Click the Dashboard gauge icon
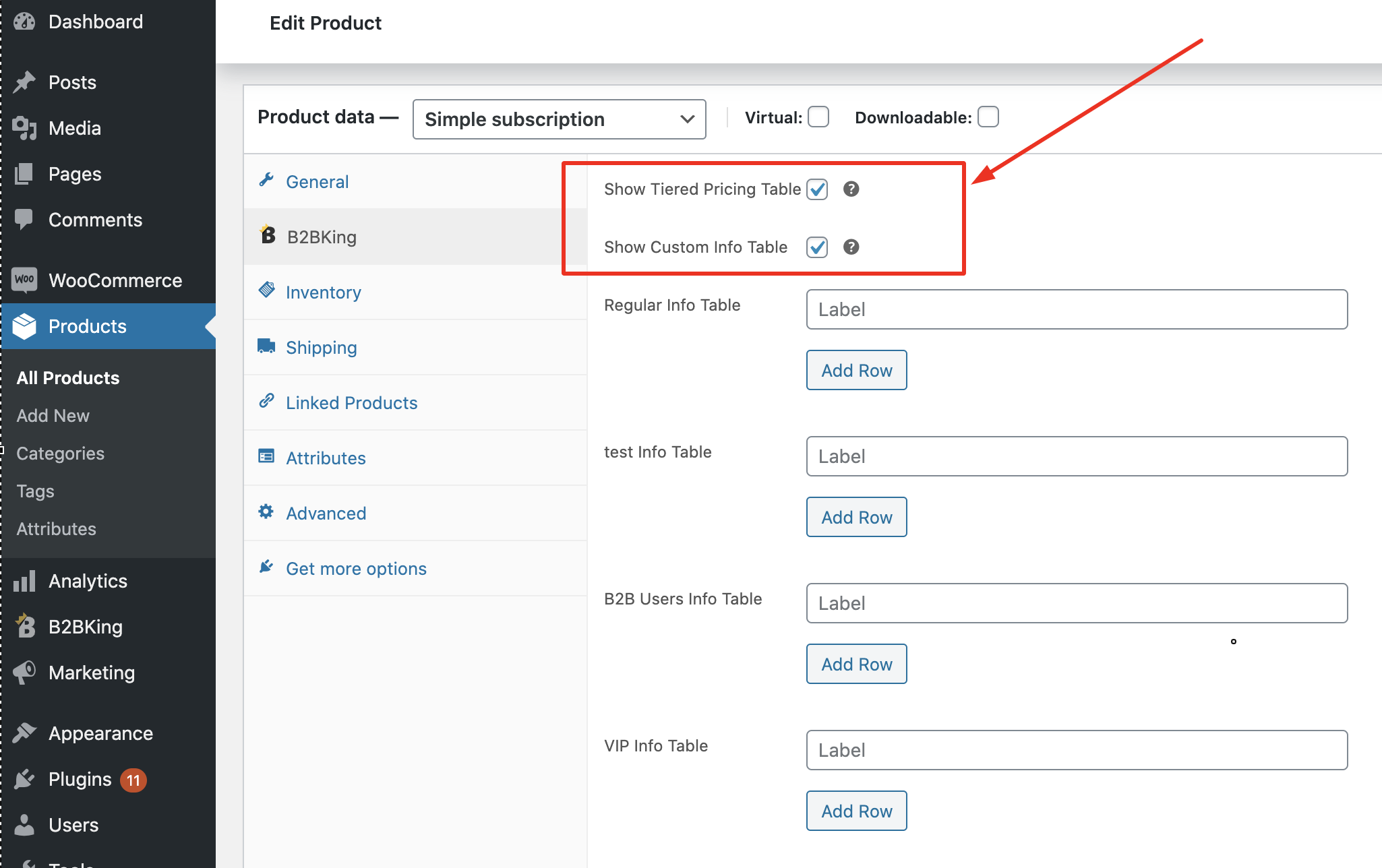The width and height of the screenshot is (1382, 868). (x=24, y=22)
